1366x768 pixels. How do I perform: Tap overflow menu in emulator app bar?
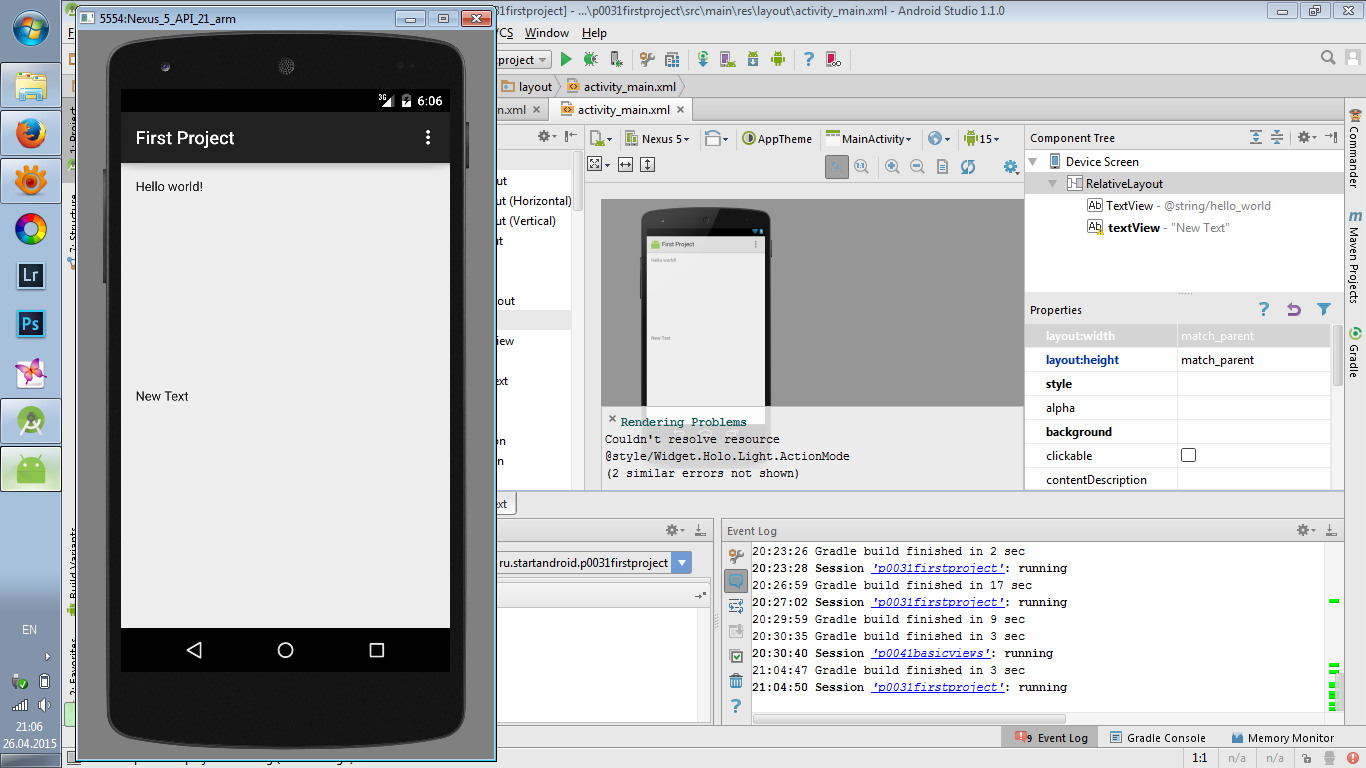428,138
